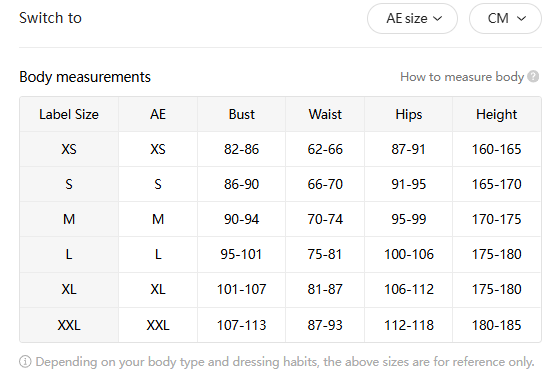Click the question mark help icon
Image resolution: width=558 pixels, height=389 pixels.
coord(533,77)
